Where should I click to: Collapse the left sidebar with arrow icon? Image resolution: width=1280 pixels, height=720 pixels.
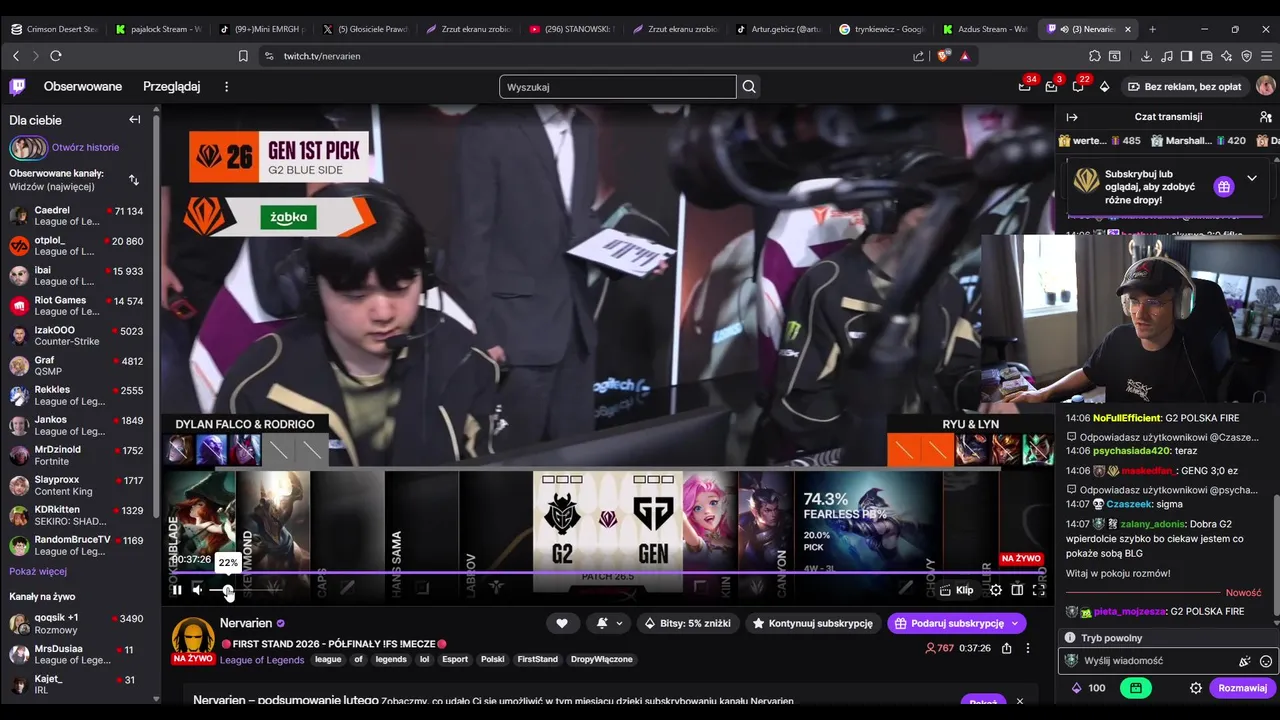pyautogui.click(x=135, y=120)
